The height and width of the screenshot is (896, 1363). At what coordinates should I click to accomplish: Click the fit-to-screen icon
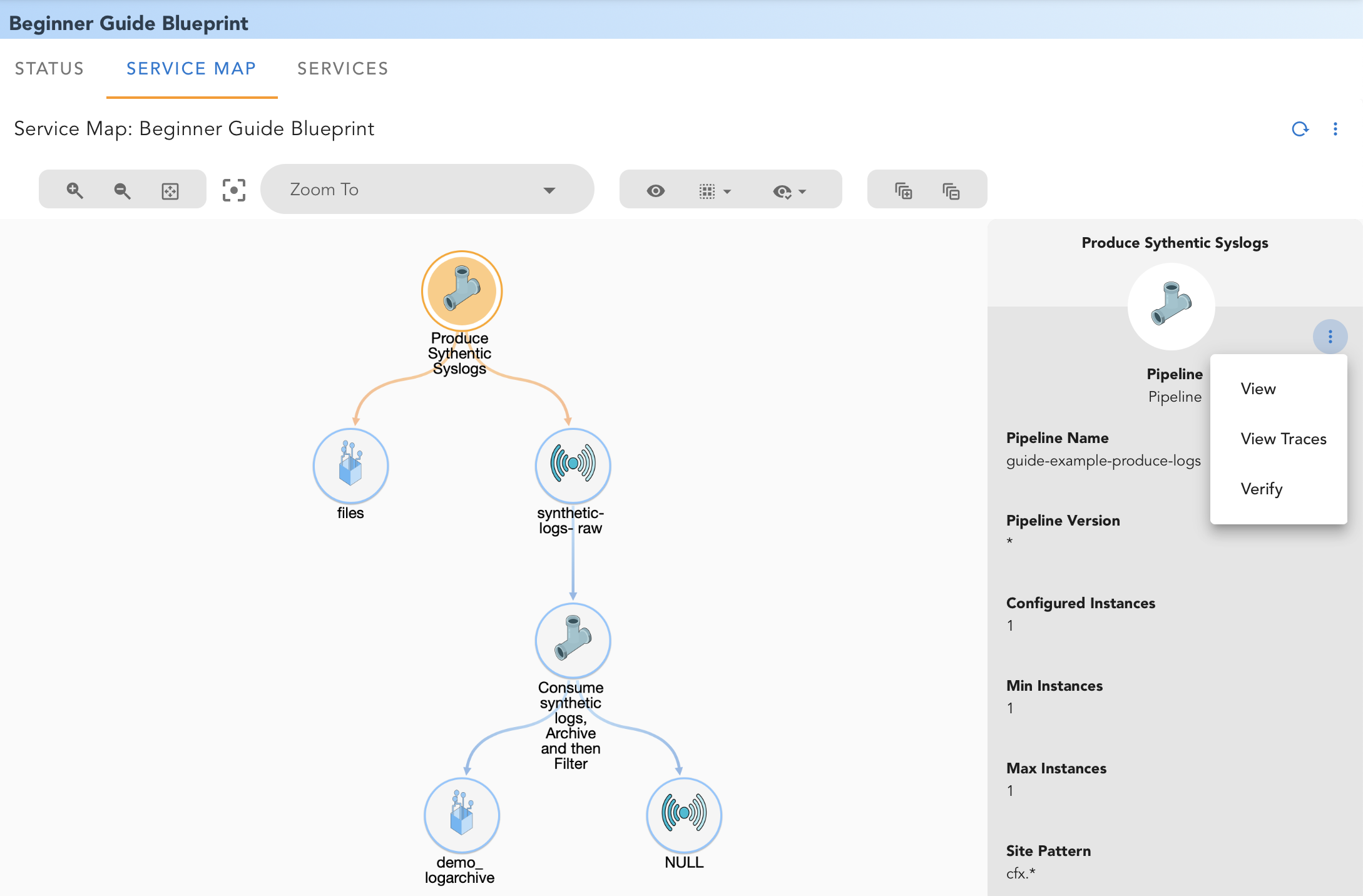(x=170, y=190)
